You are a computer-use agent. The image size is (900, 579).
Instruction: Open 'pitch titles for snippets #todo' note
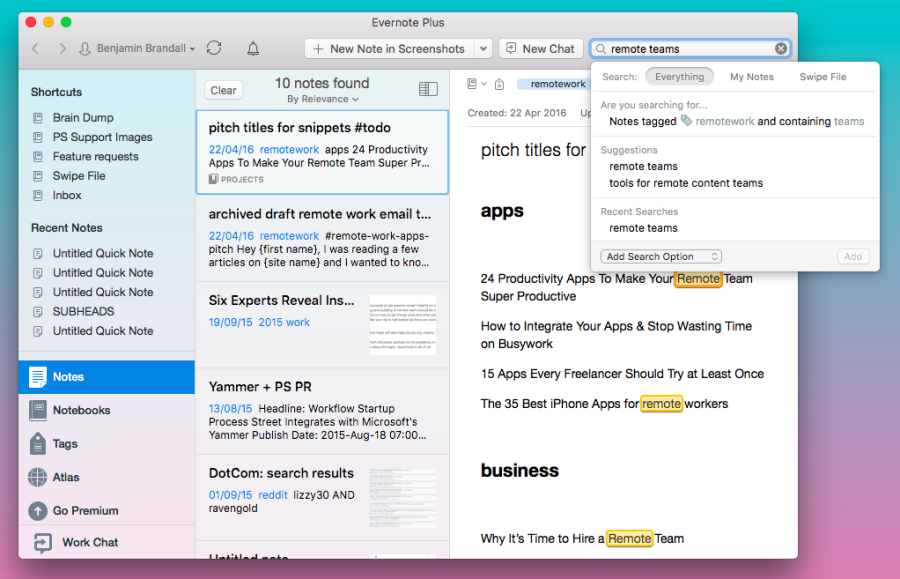[x=322, y=153]
